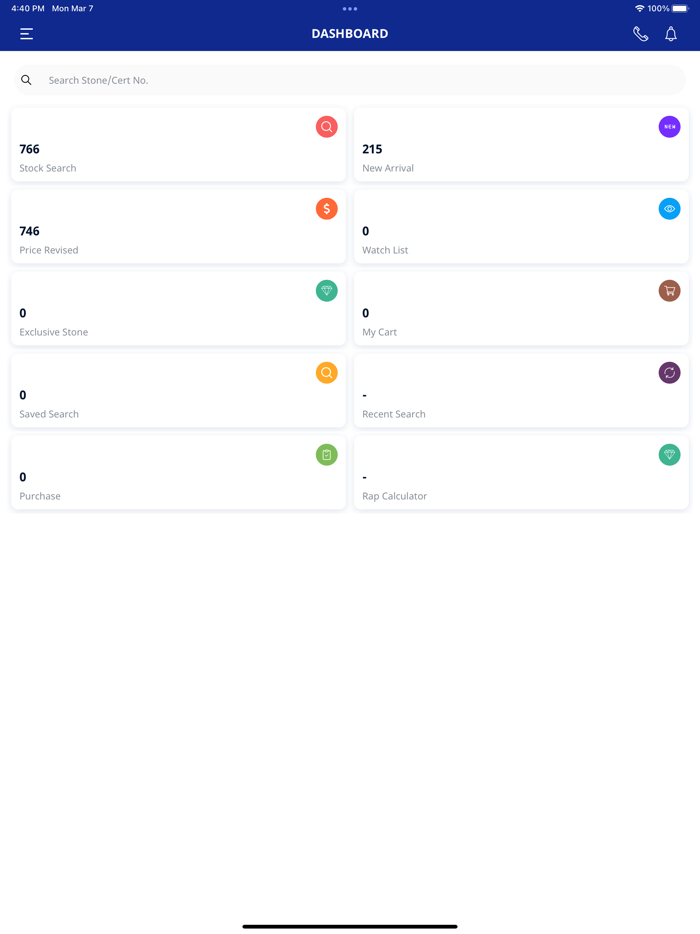Click the blue eye Watch List icon
700x934 pixels.
(670, 209)
